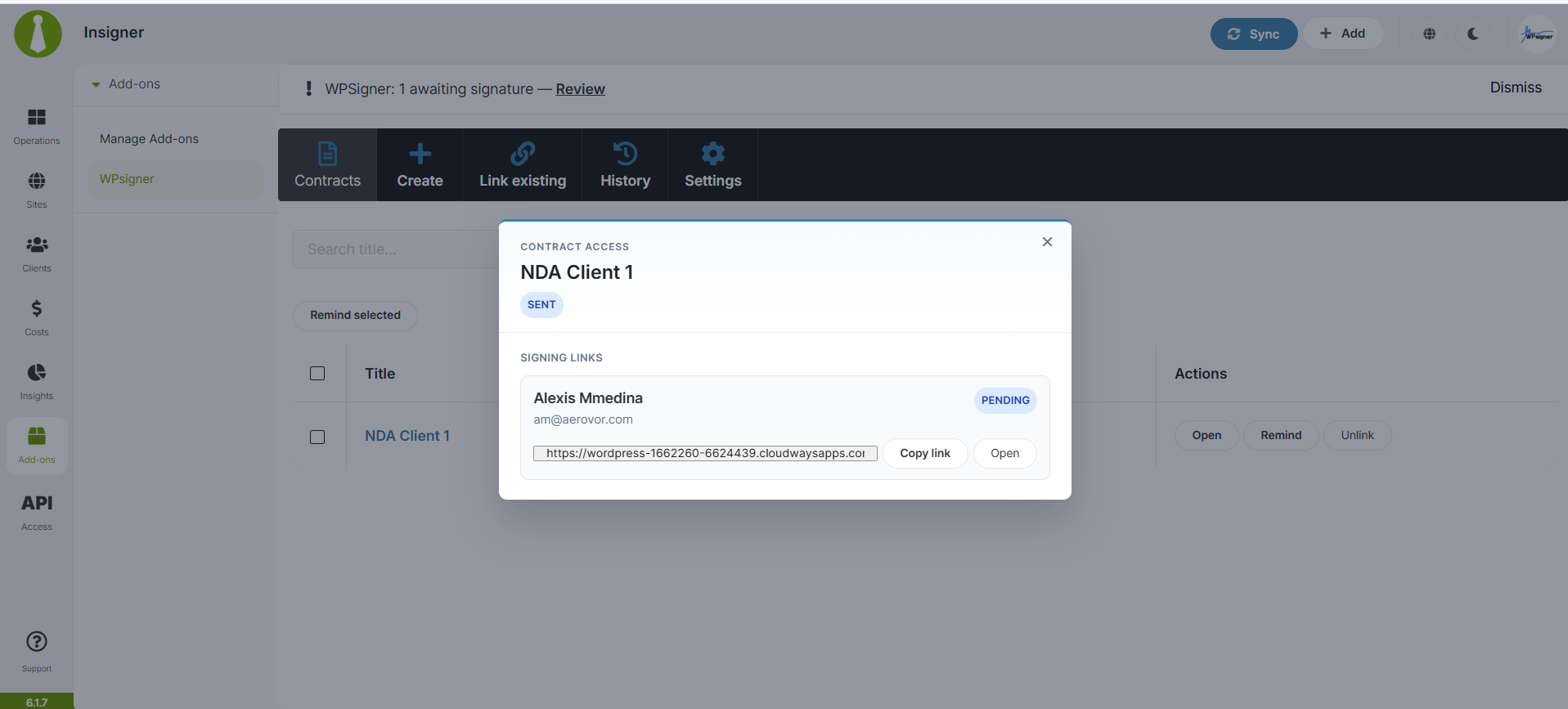Open Costs dollar icon
Image resolution: width=1568 pixels, height=709 pixels.
coord(37,308)
